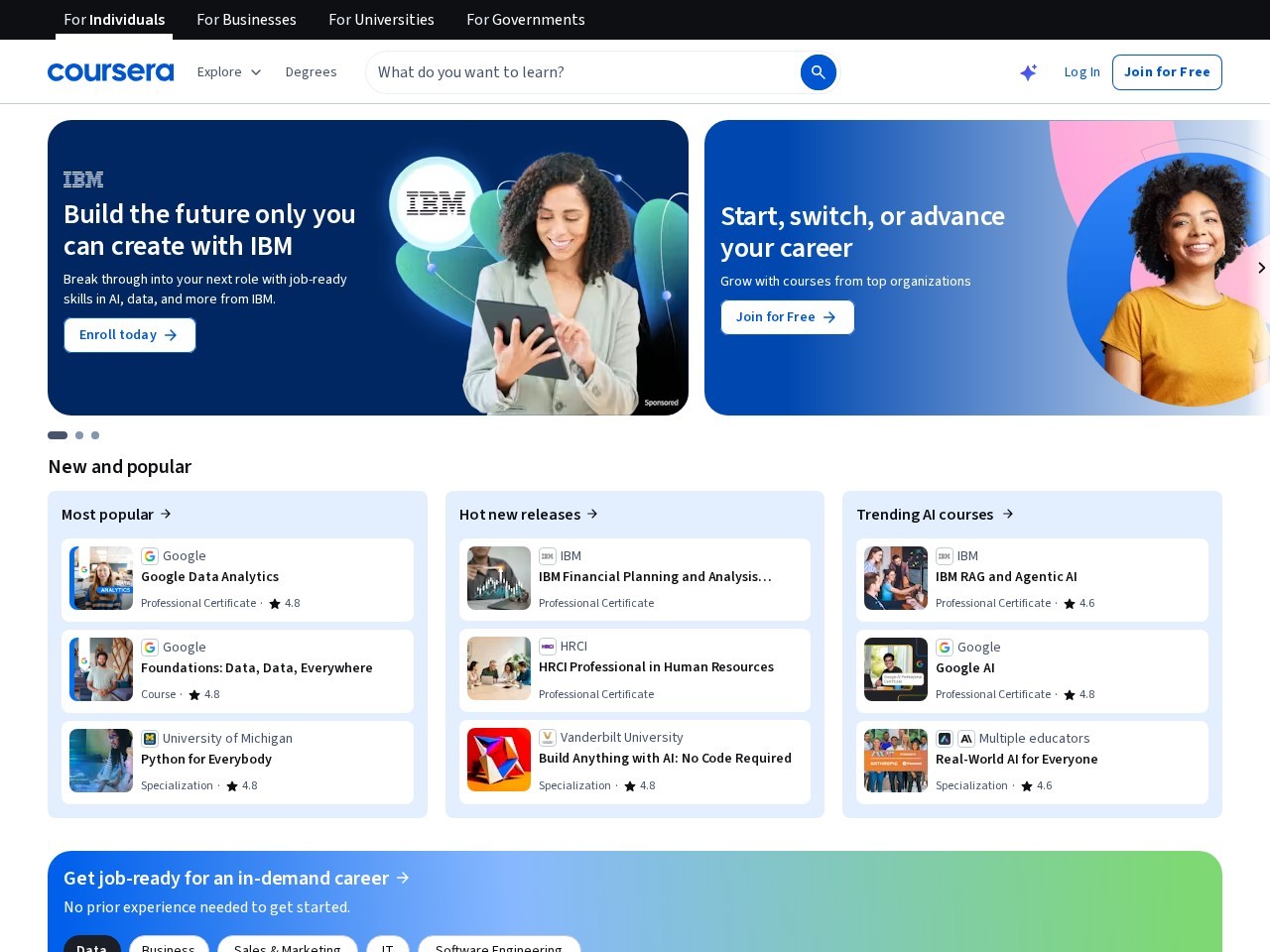Advance the hero carousel with right chevron
The image size is (1270, 952).
tap(1260, 268)
